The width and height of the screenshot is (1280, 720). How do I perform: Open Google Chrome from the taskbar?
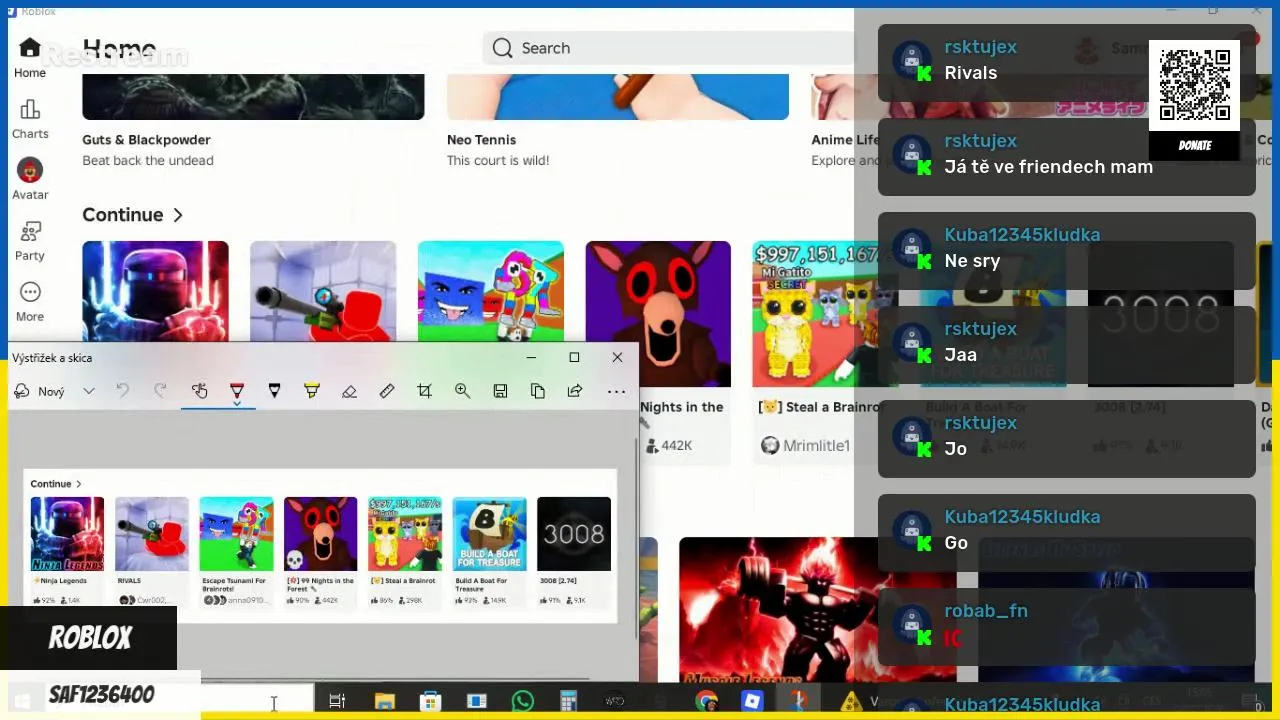click(706, 701)
